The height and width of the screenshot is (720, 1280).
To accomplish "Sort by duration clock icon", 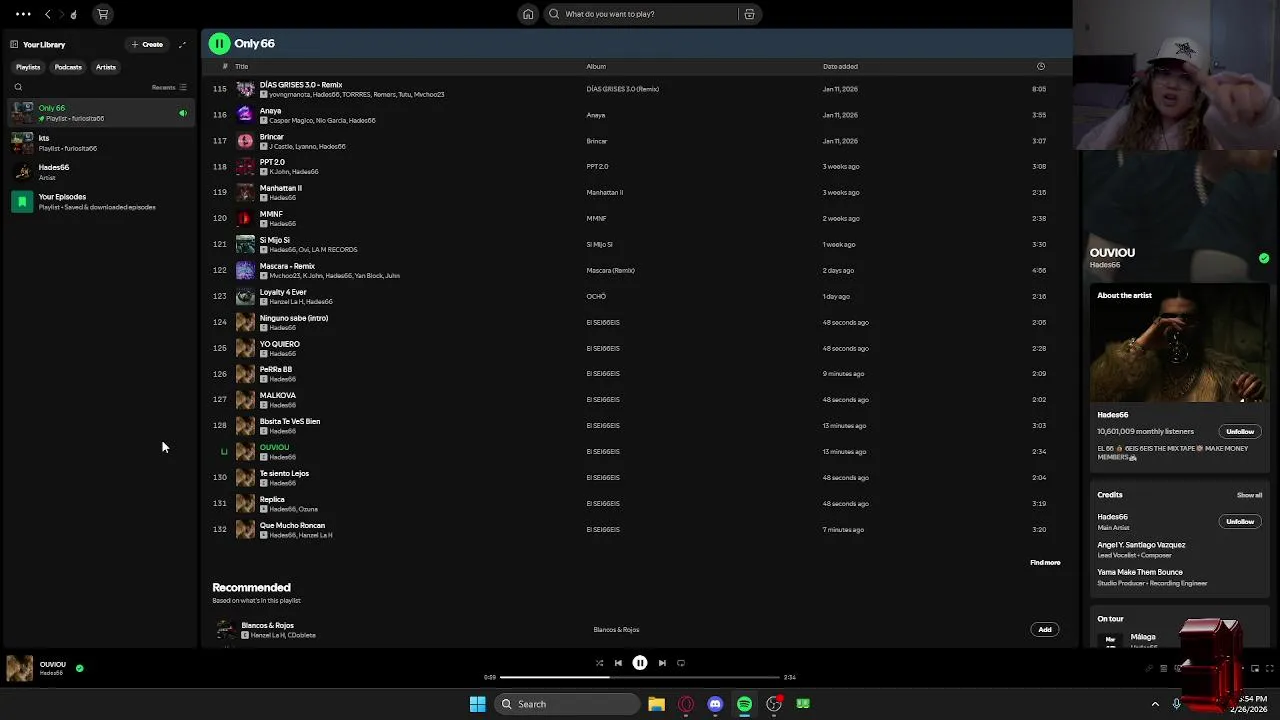I will point(1041,66).
